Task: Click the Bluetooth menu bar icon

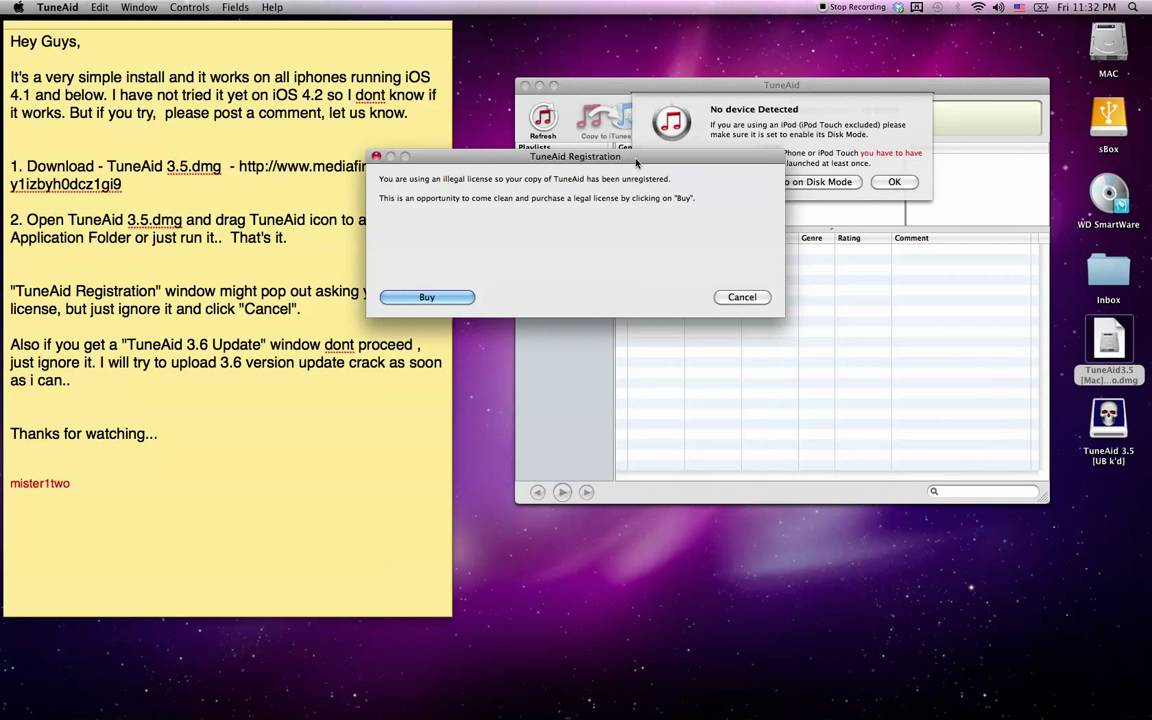Action: pos(957,7)
